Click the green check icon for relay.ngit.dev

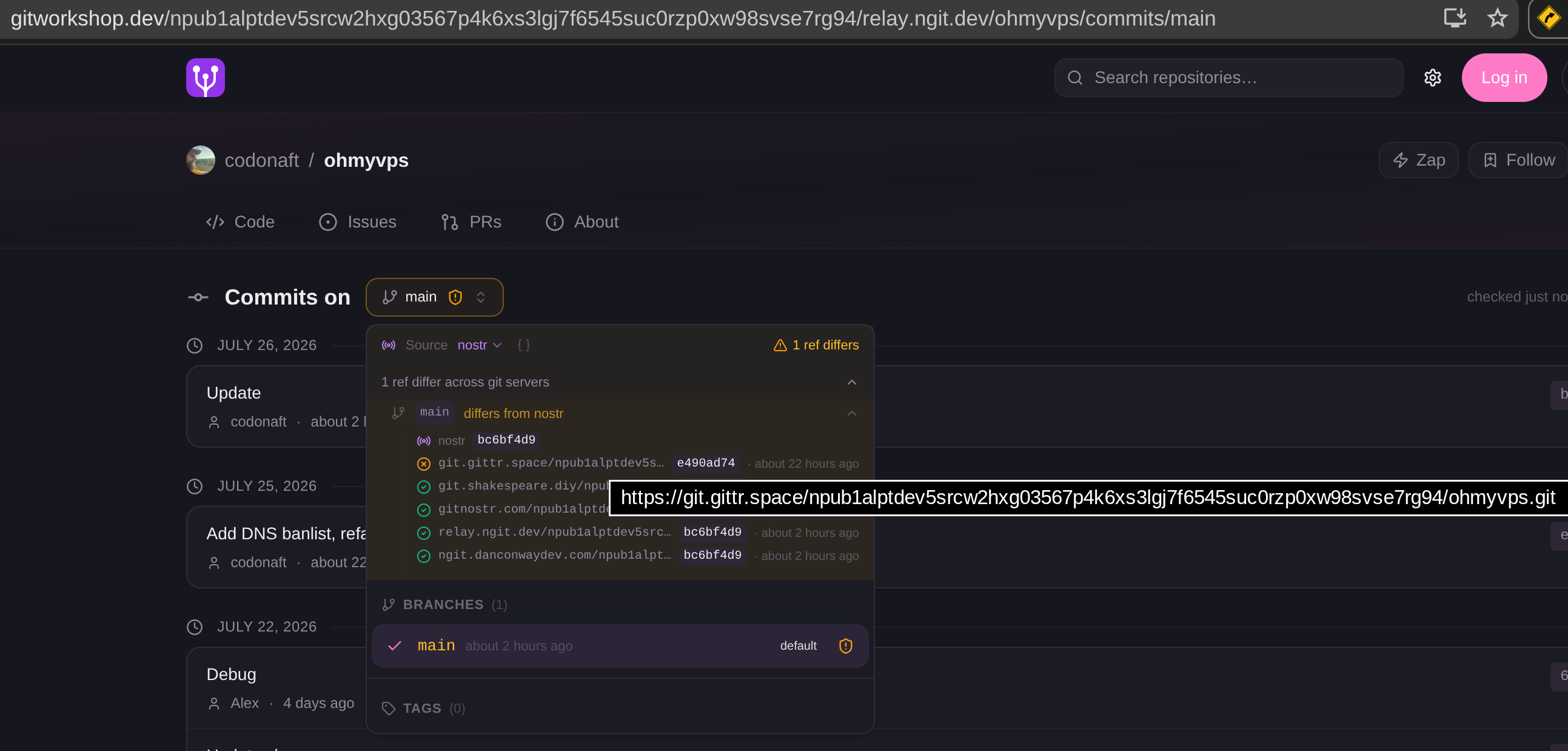[x=424, y=533]
